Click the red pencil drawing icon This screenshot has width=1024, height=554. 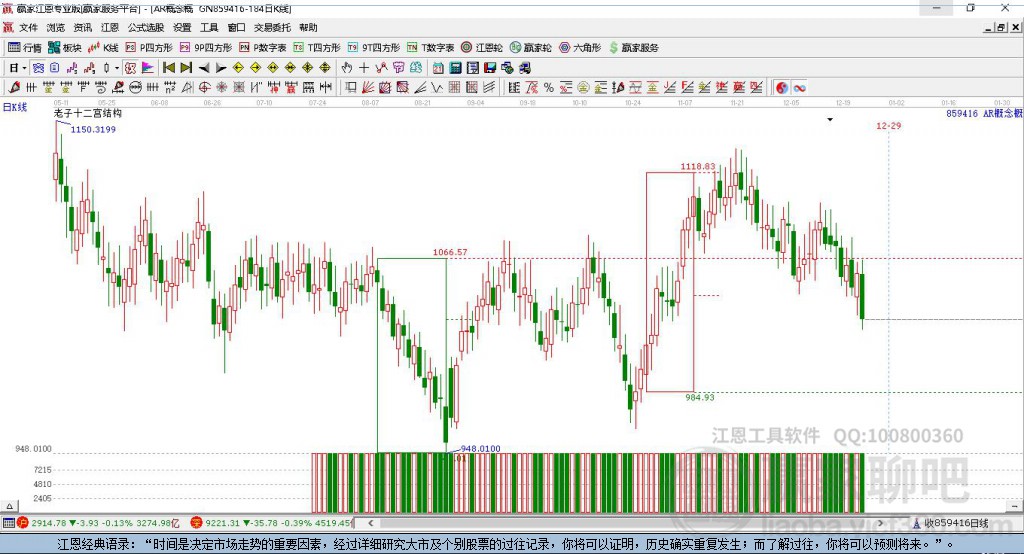(14, 87)
